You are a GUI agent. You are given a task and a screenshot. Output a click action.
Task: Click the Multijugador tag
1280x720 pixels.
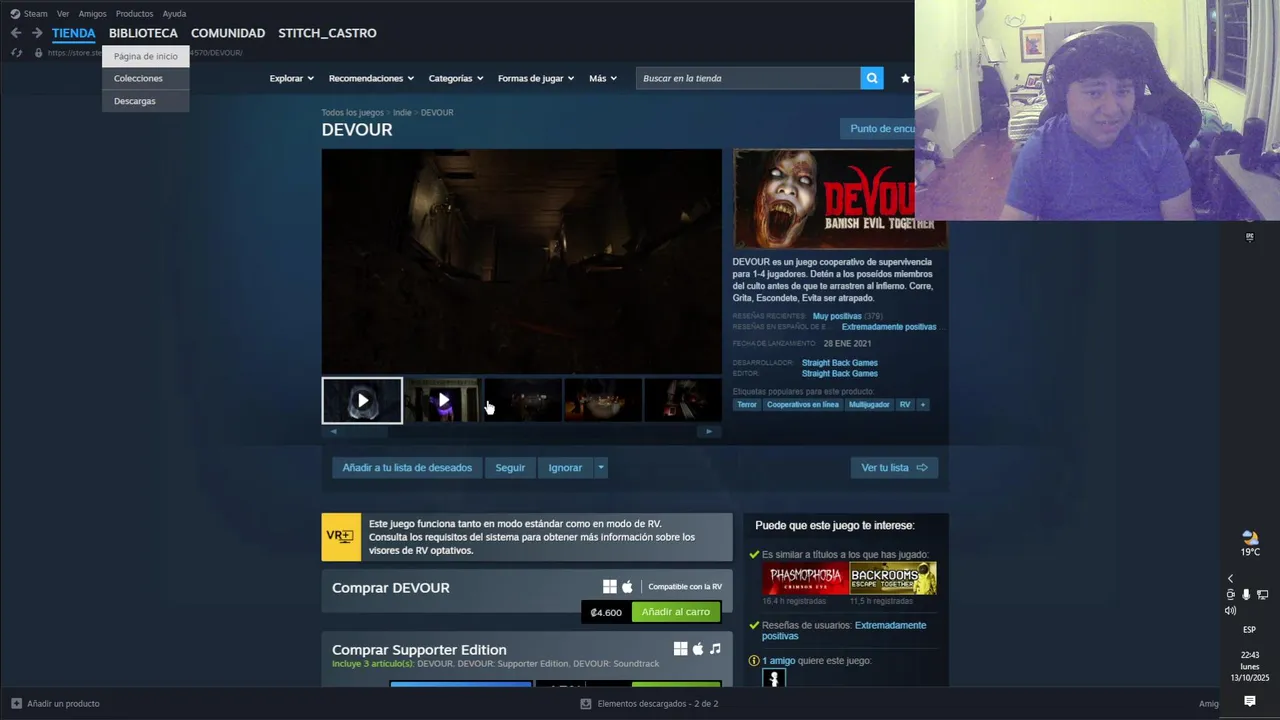869,405
